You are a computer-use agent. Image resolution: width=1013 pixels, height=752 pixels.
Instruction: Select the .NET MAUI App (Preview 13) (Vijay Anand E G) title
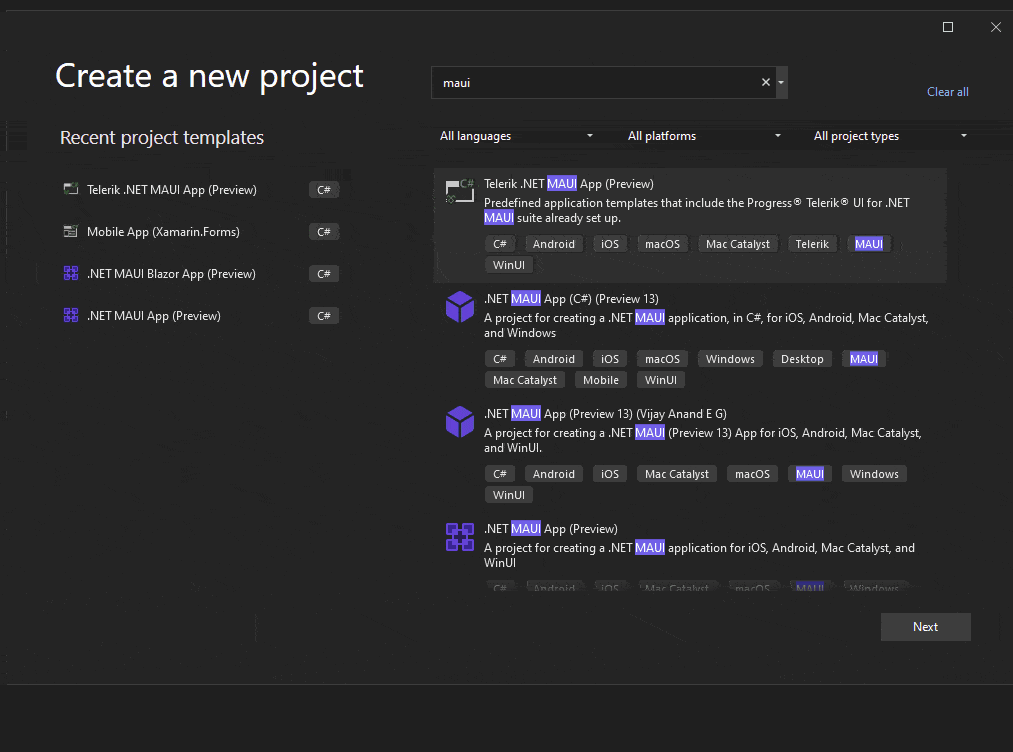click(605, 413)
